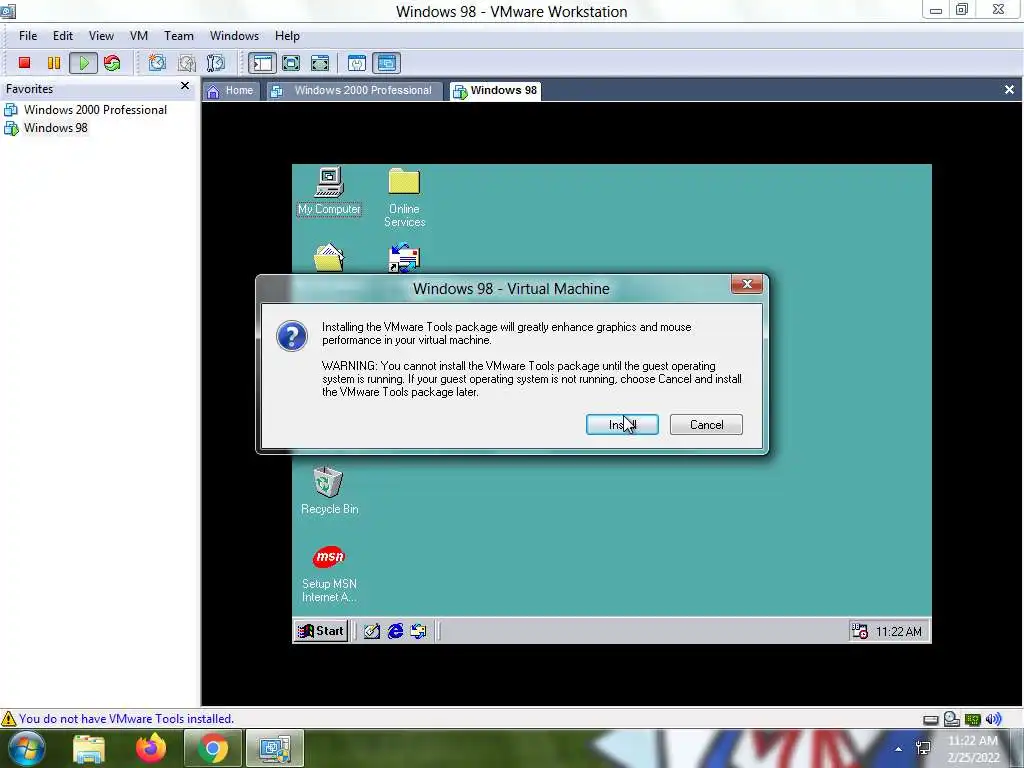Click the Windows 98 Start button
The width and height of the screenshot is (1024, 768).
click(x=321, y=631)
